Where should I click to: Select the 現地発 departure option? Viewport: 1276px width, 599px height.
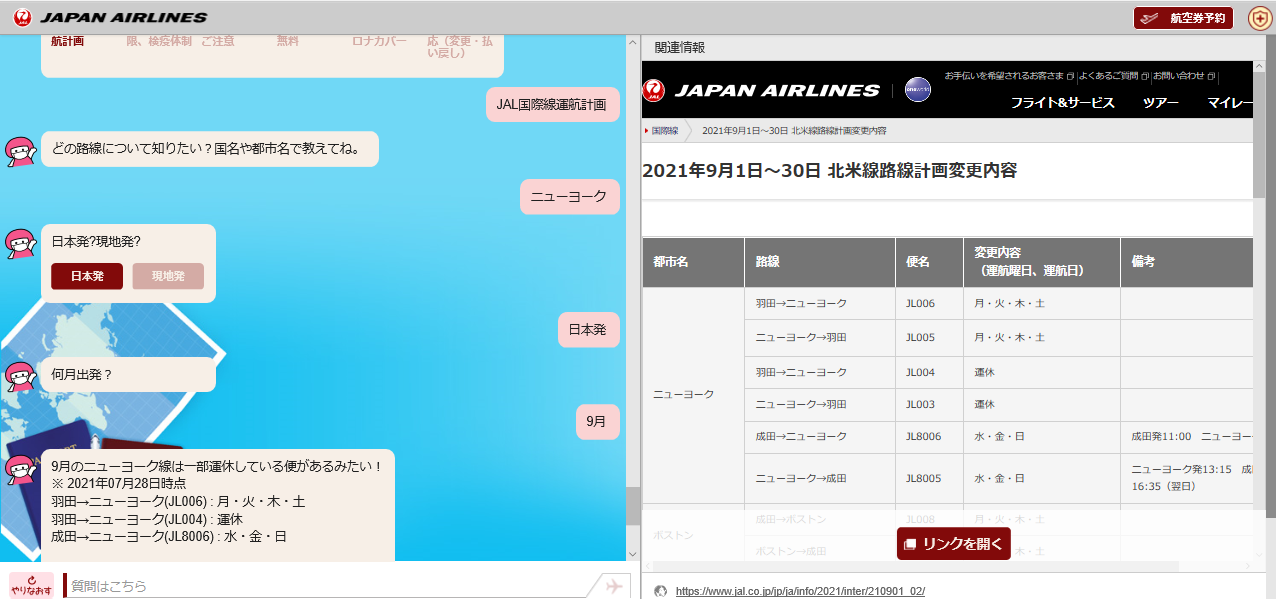[x=168, y=276]
